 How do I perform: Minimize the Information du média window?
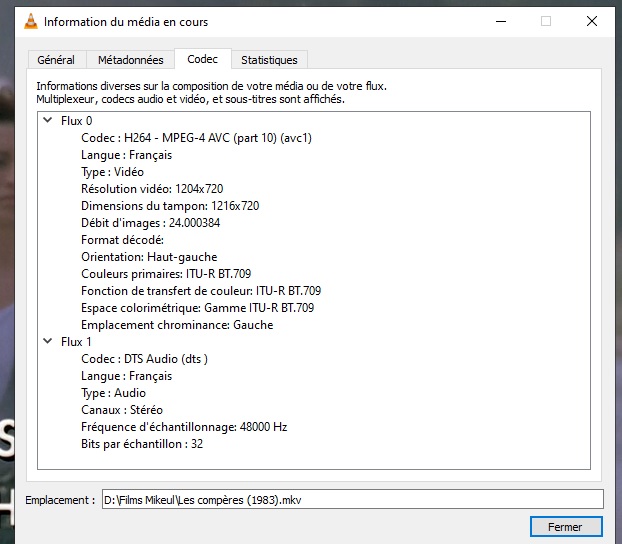(501, 21)
